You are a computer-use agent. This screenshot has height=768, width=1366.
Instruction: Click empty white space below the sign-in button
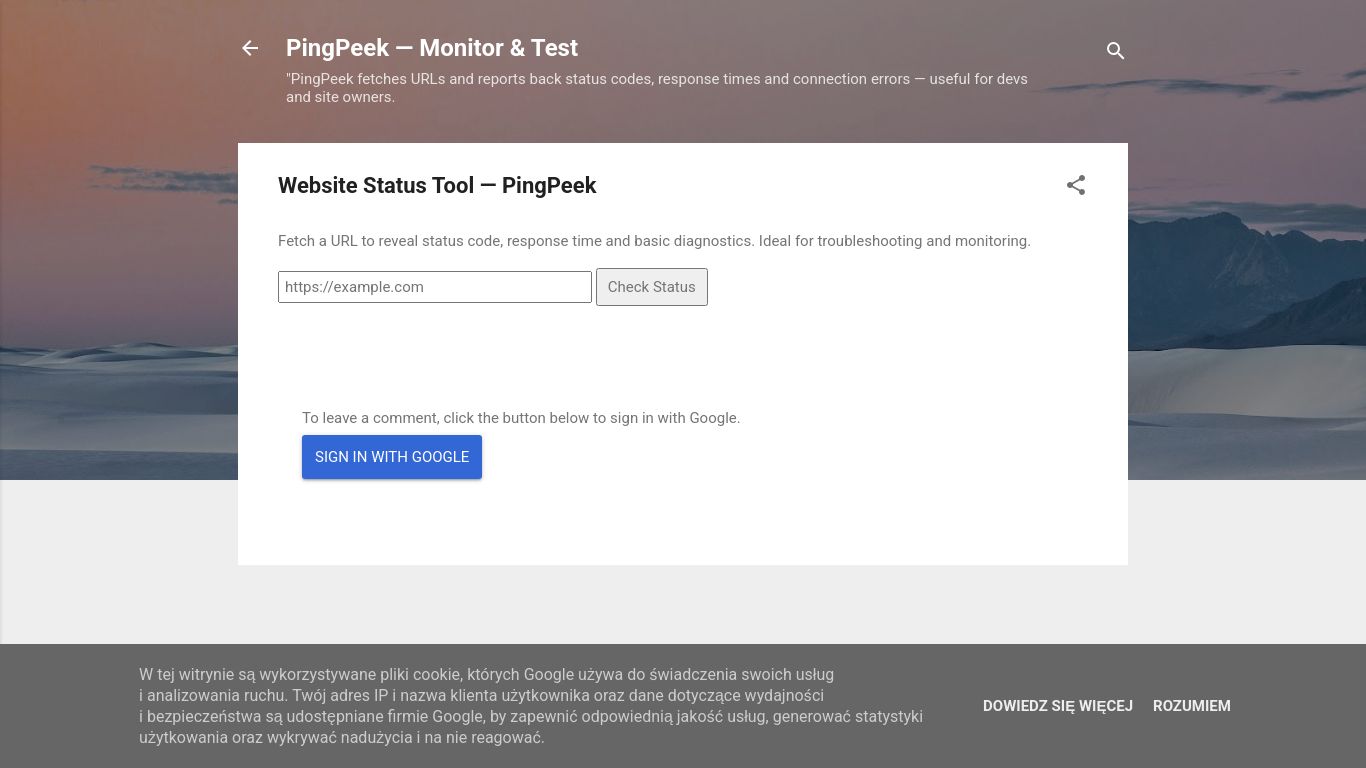point(680,525)
